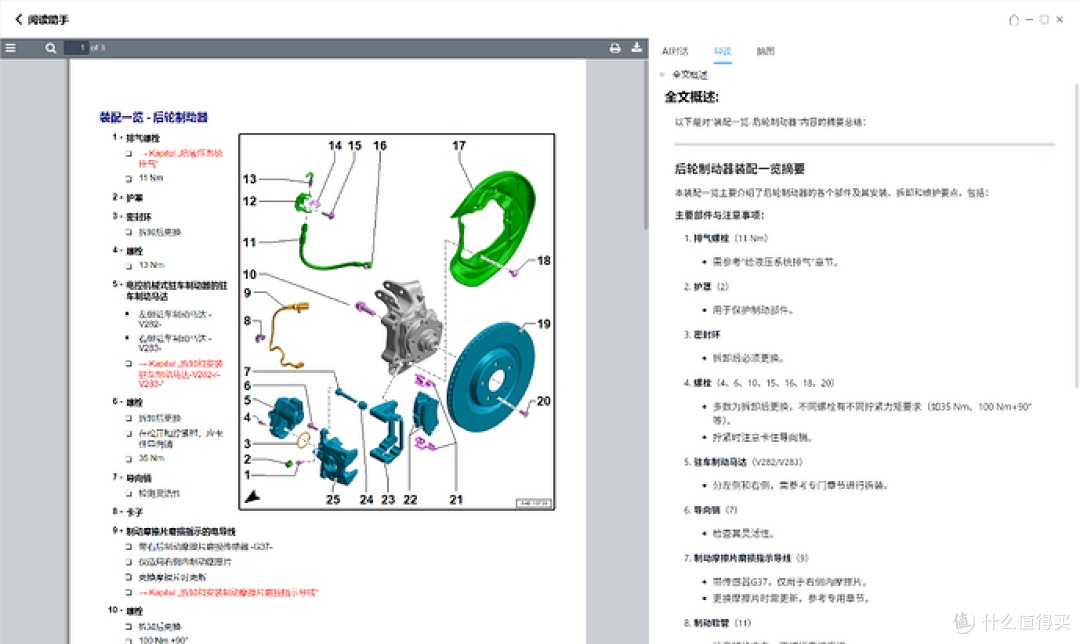This screenshot has height=644, width=1080.
Task: Click the "13 Nm" torque value in PDF
Action: point(152,265)
